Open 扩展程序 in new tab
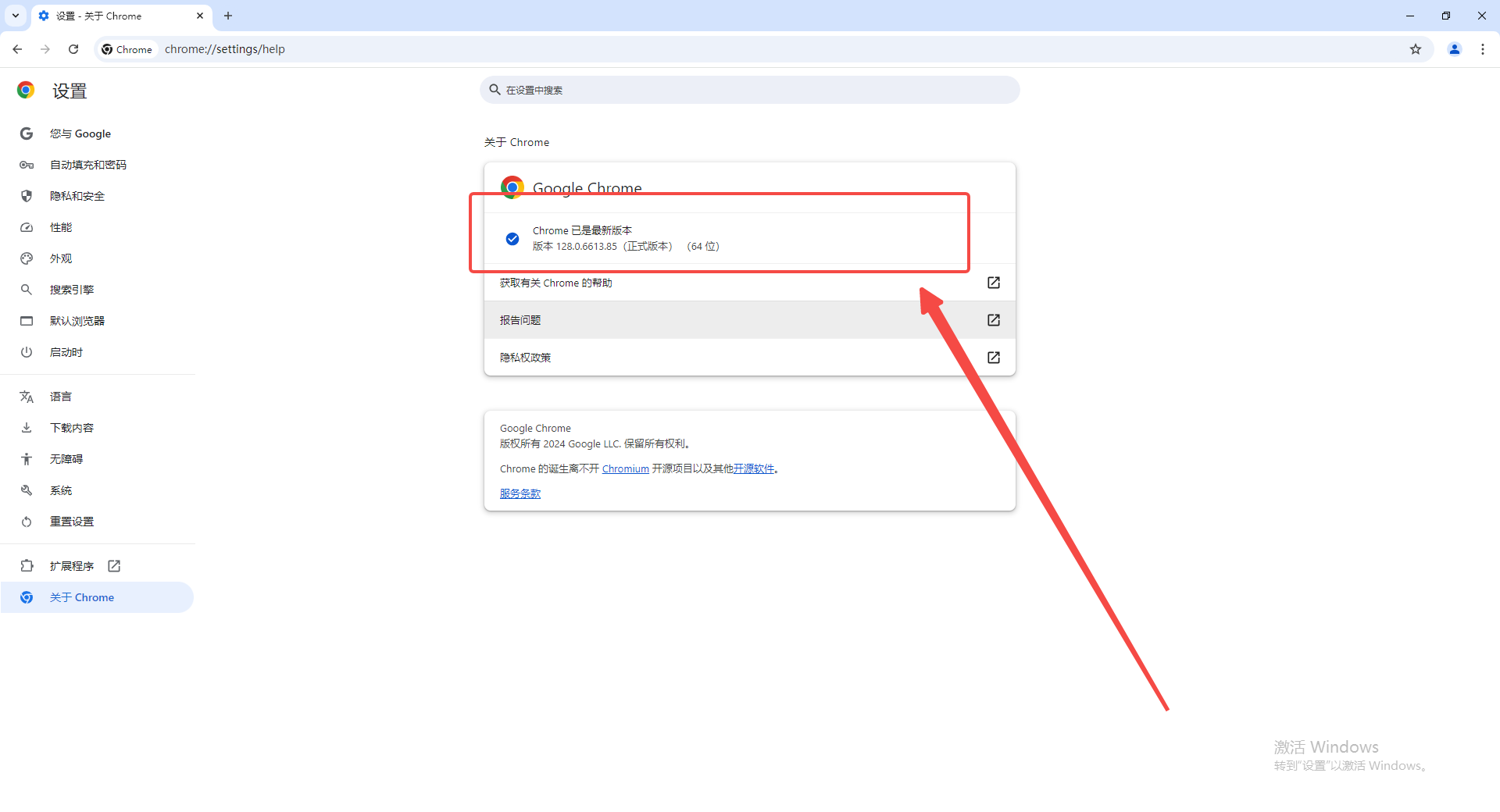 (98, 566)
